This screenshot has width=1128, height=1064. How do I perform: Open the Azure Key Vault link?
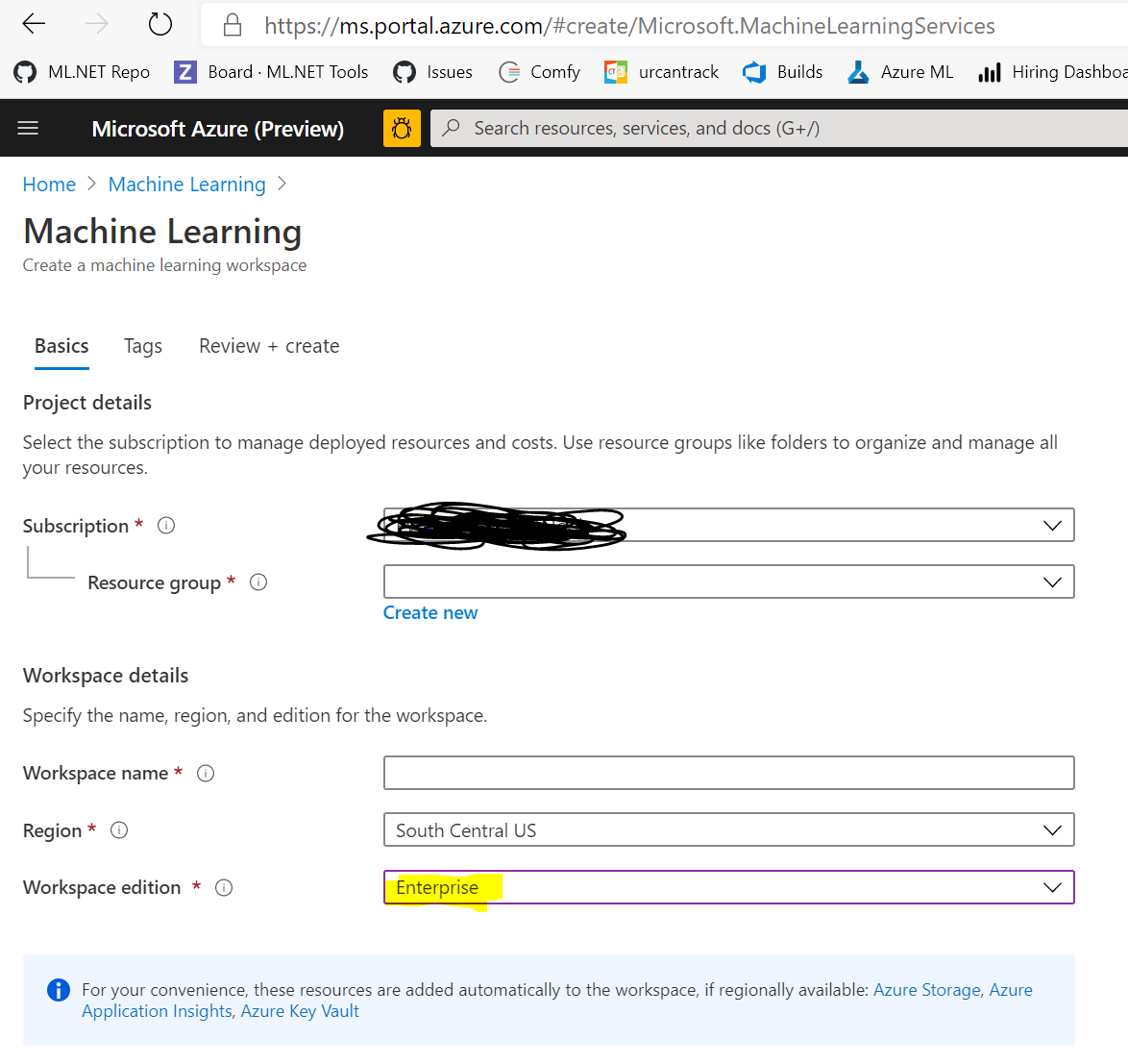pos(300,1010)
